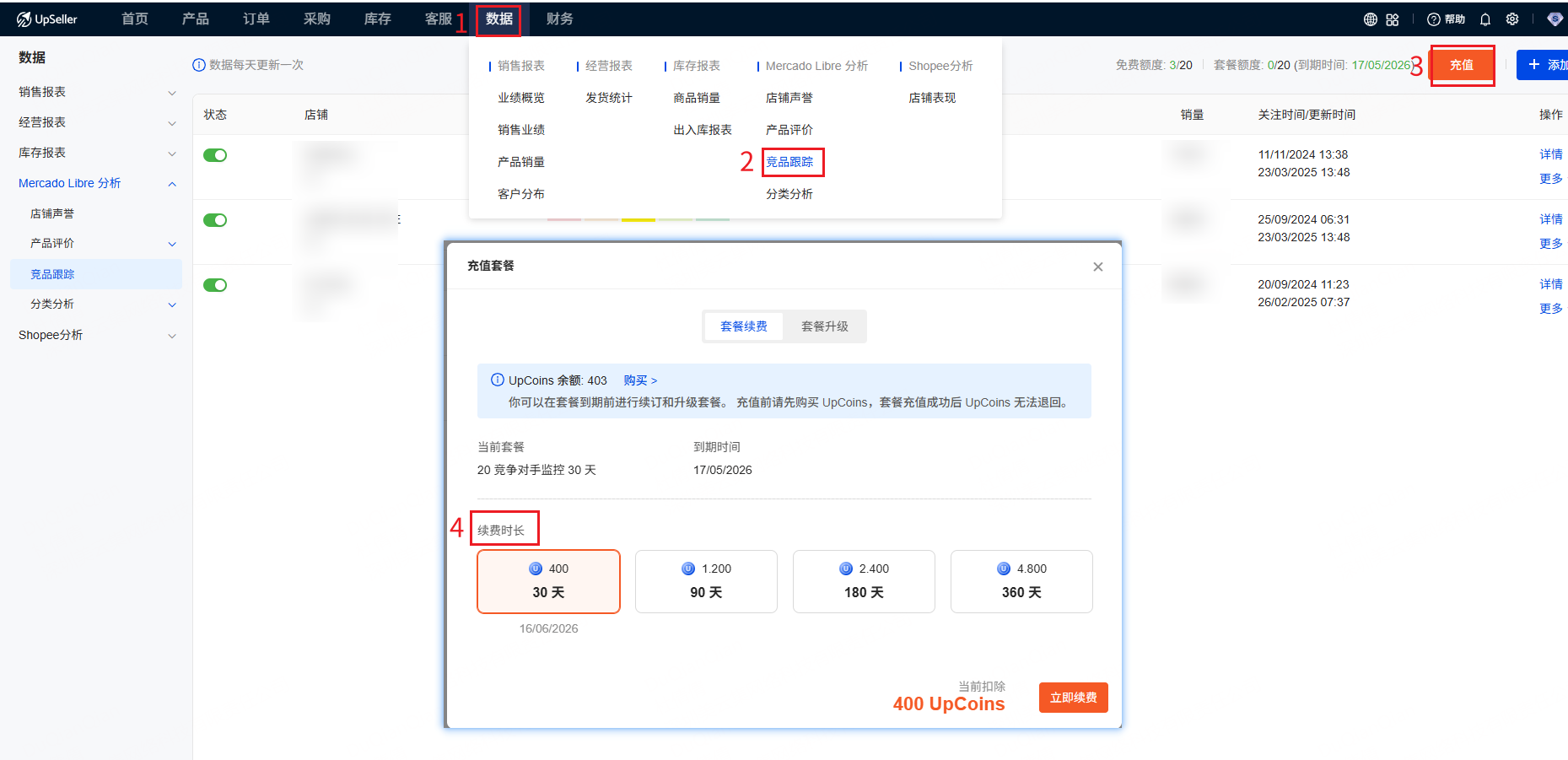Disable the third store's status switch
This screenshot has height=760, width=1568.
click(215, 285)
